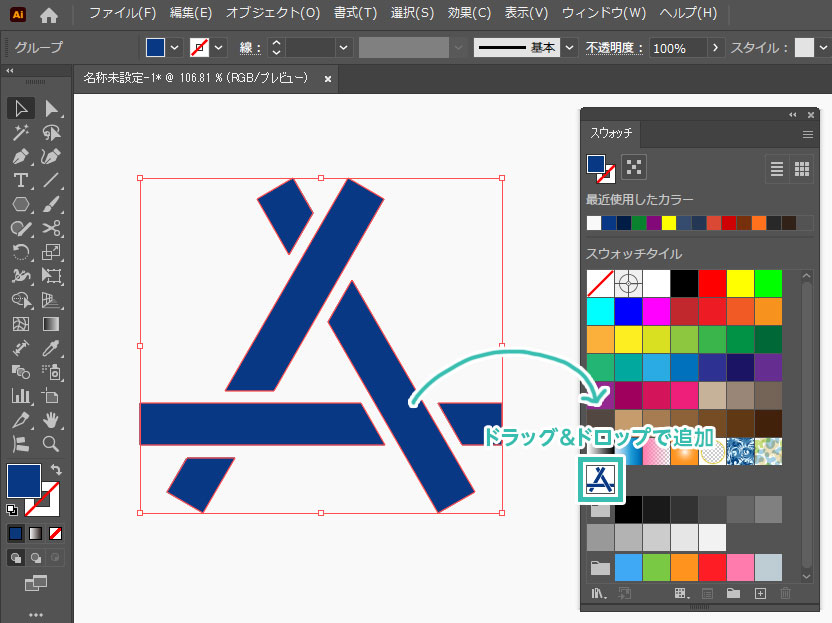
Task: Pick the Zoom magnifier tool
Action: pos(51,445)
